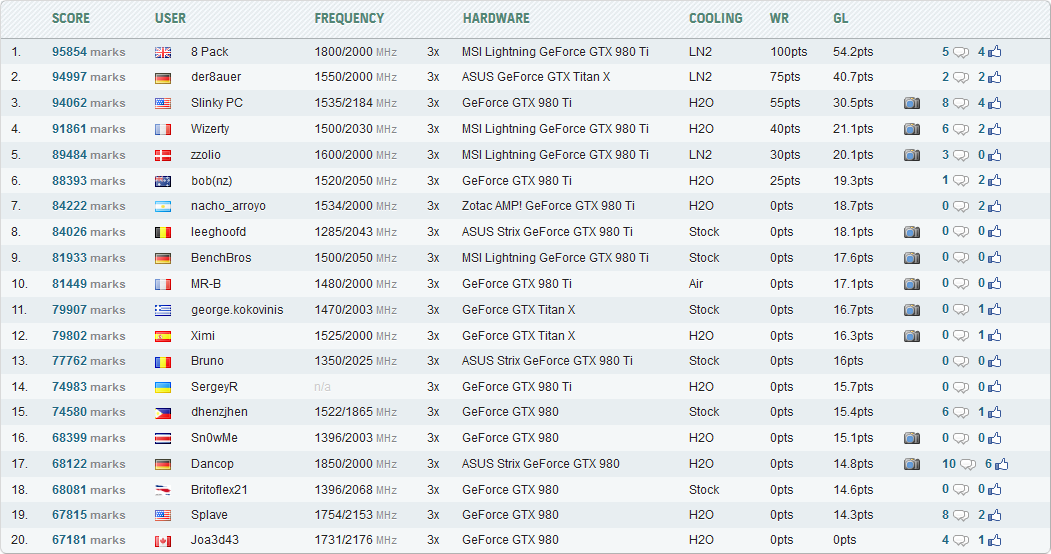The image size is (1051, 554).
Task: Open the 94997 marks score link
Action: 88,77
